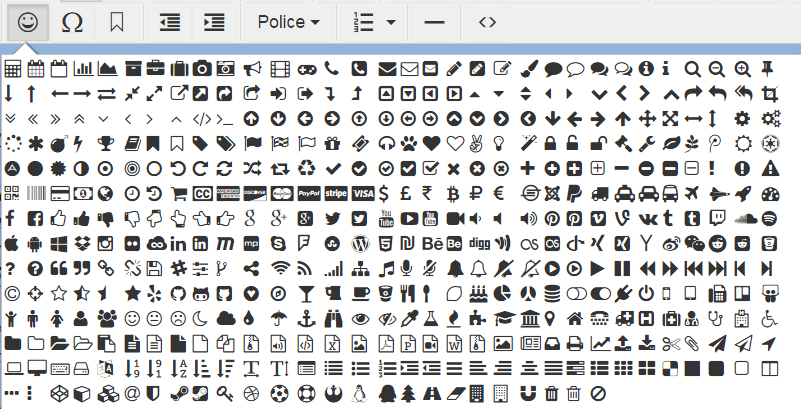Screen dimensions: 801x409
Task: Insert the umbrella icon
Action: tap(278, 319)
